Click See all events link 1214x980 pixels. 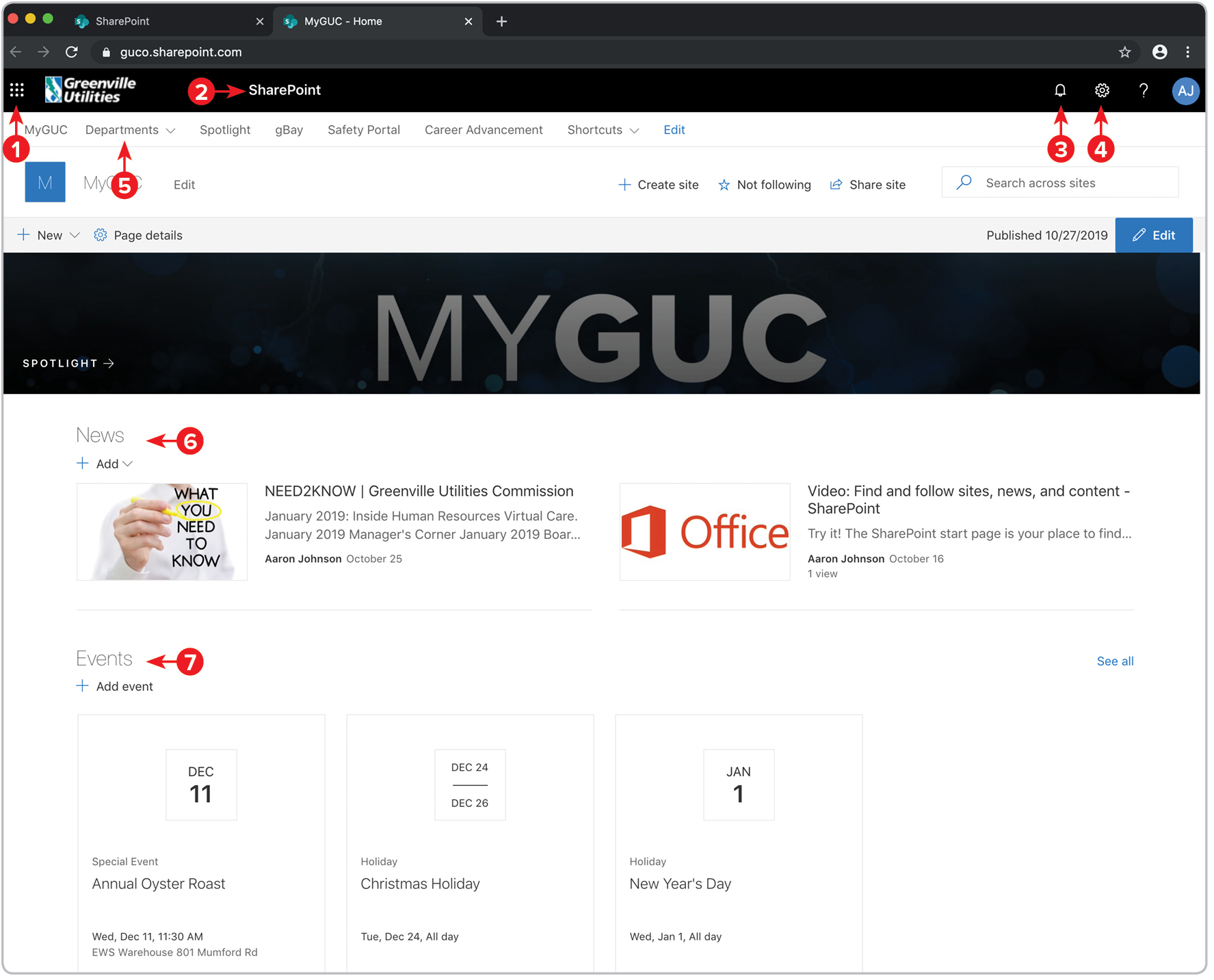pos(1115,661)
